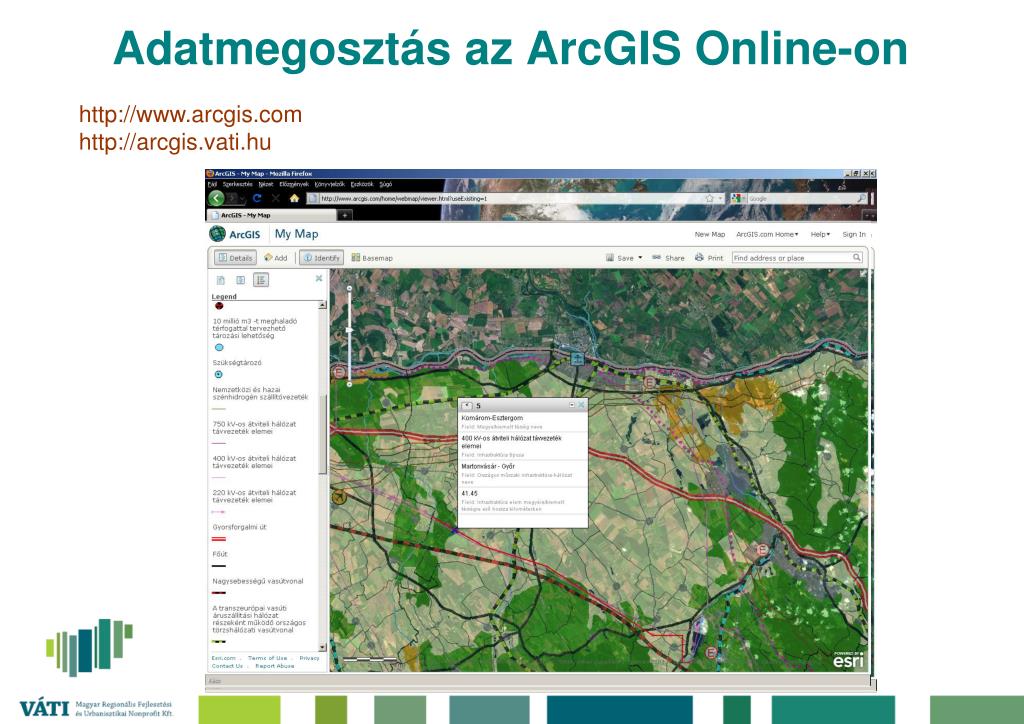Bookmark the page with the star icon
This screenshot has width=1024, height=724.
(709, 198)
